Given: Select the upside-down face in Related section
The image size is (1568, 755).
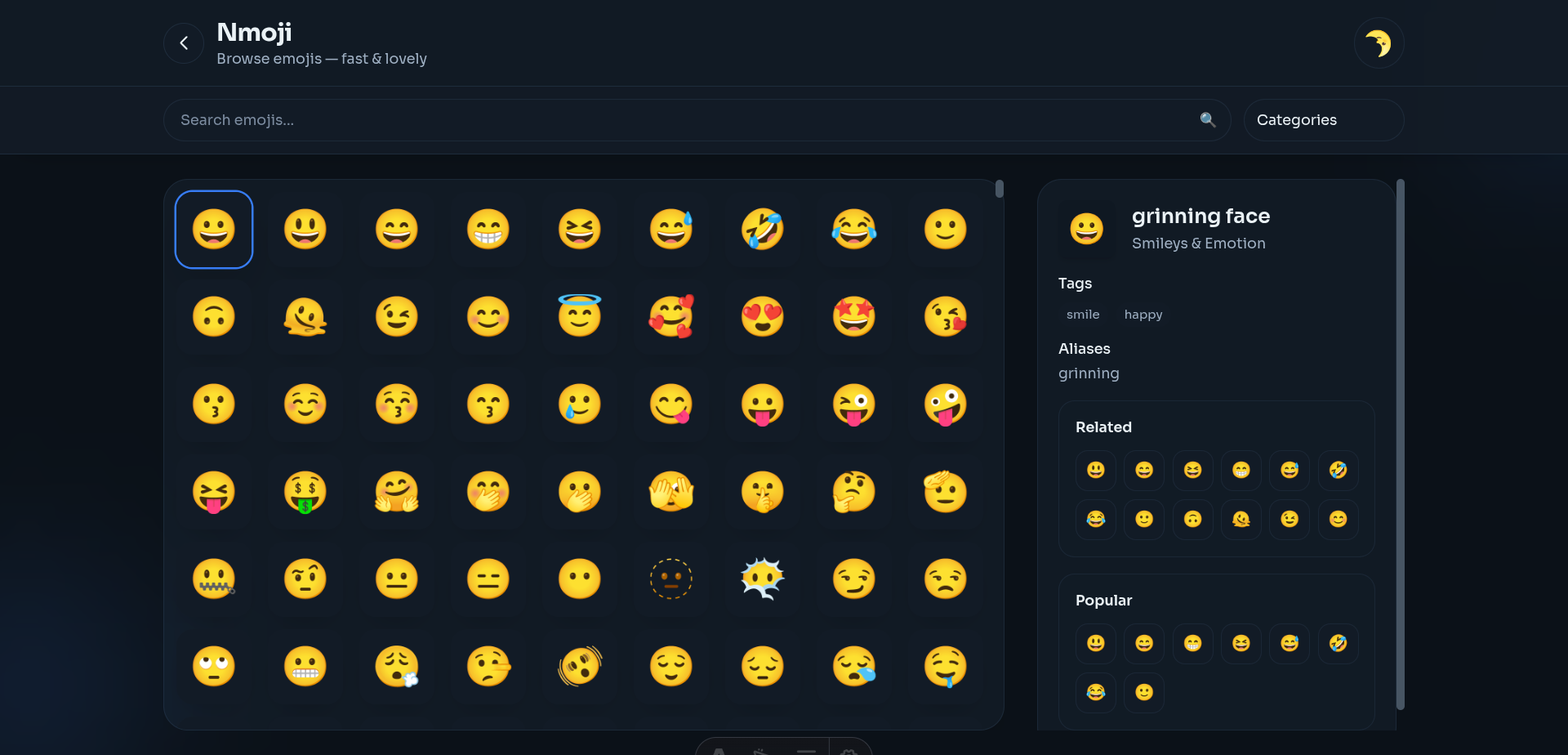Looking at the screenshot, I should [1192, 519].
